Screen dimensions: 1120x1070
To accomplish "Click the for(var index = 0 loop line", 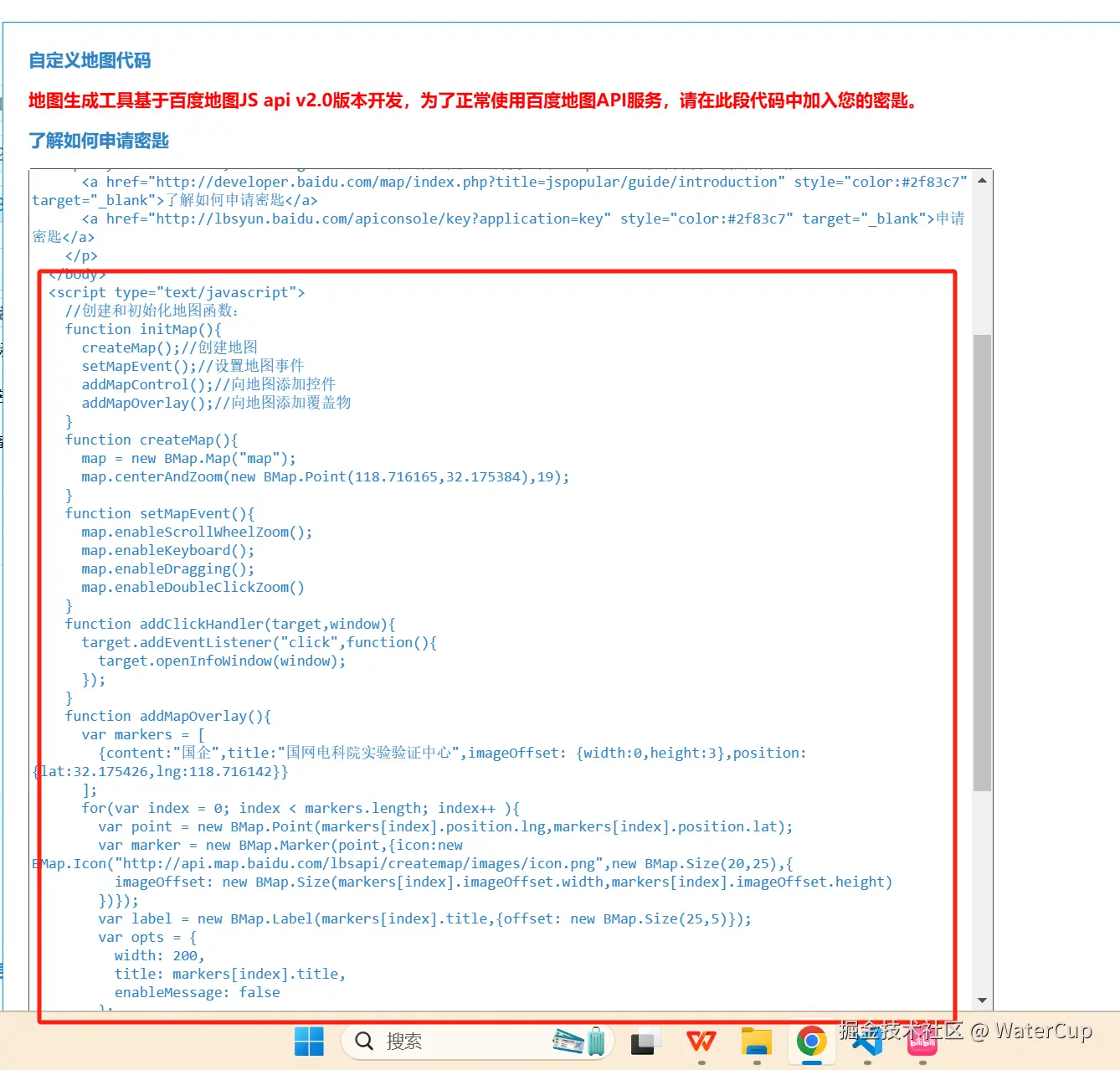I will (301, 808).
